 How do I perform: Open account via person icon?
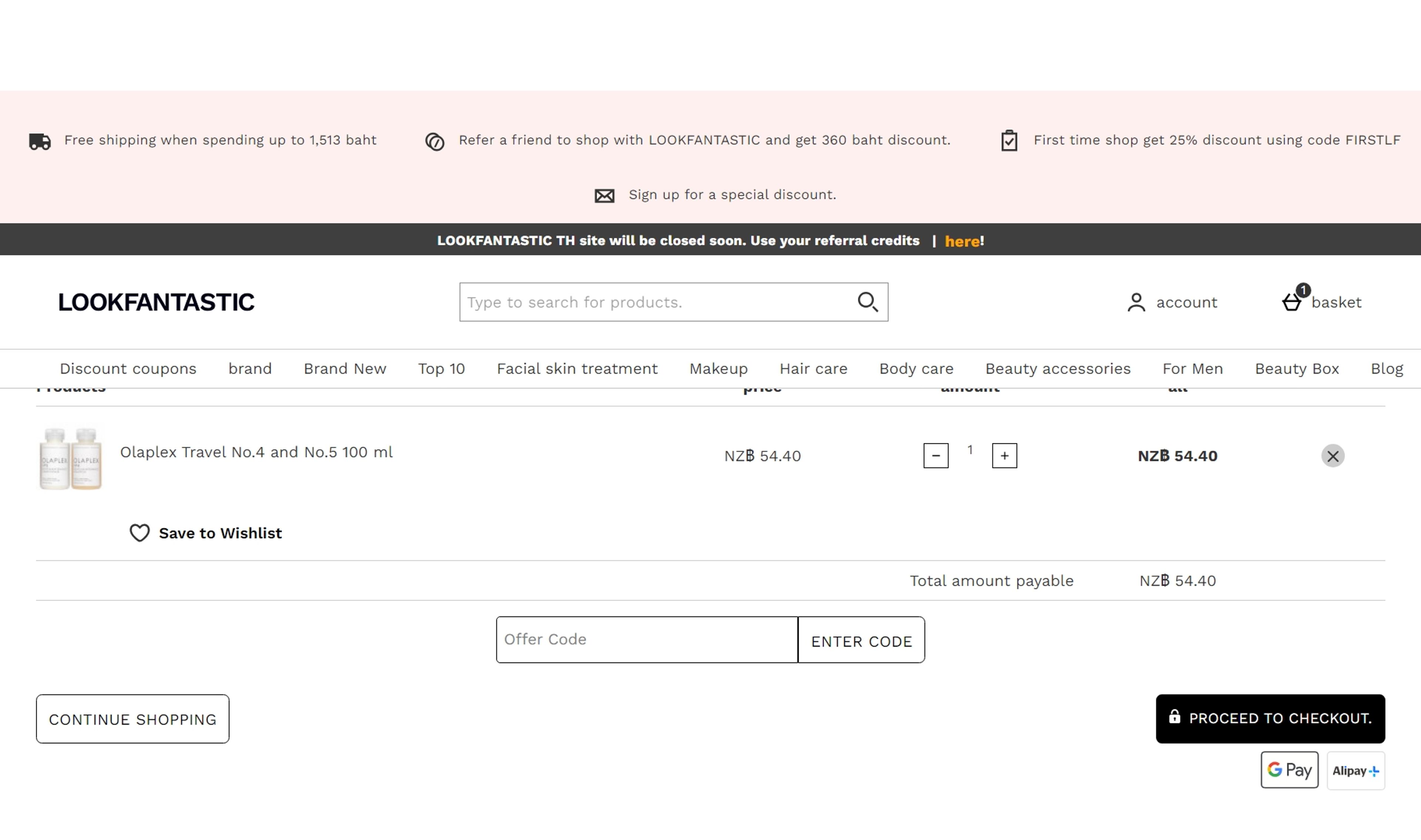[x=1136, y=302]
